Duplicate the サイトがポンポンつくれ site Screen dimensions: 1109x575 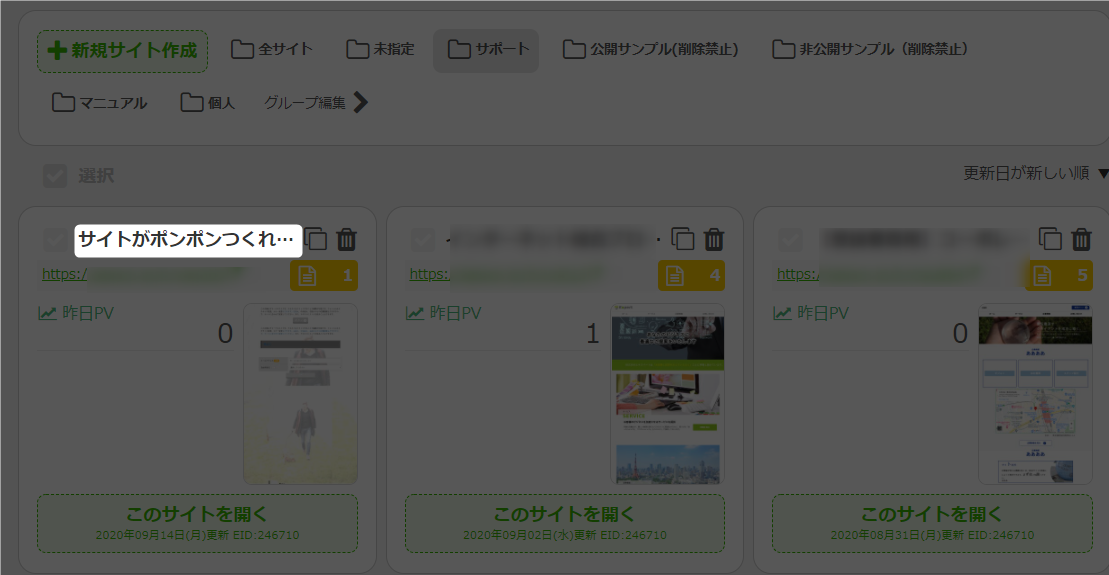pos(316,240)
